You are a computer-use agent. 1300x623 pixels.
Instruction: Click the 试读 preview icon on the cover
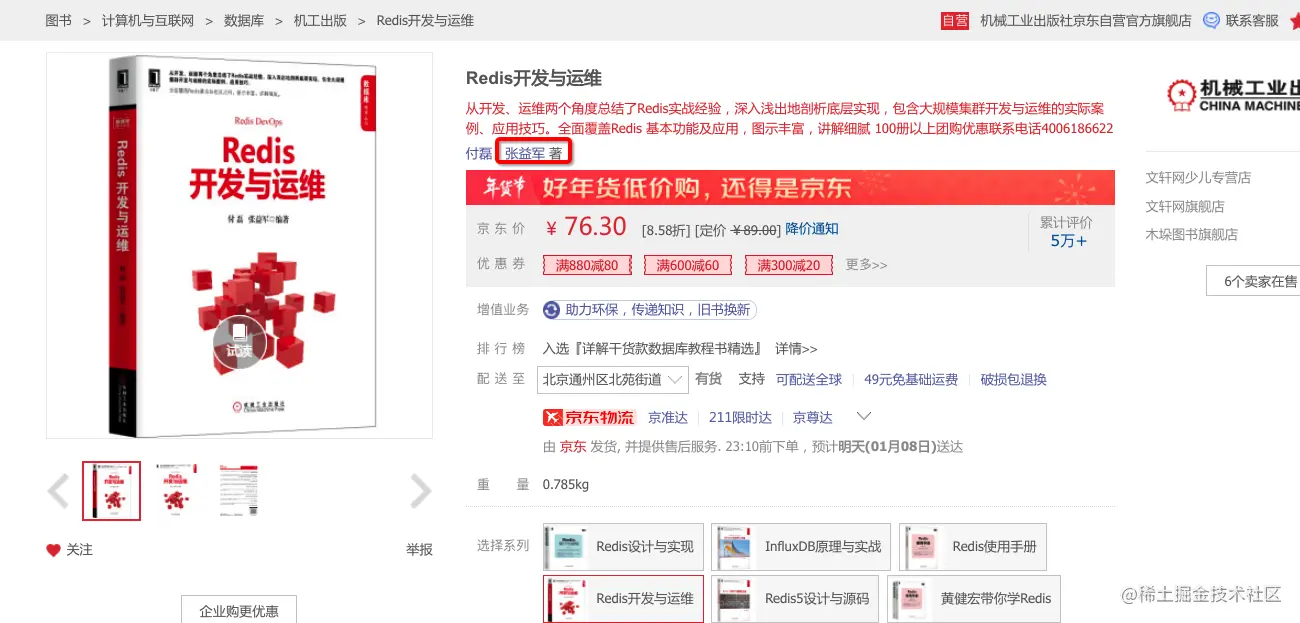tap(239, 342)
